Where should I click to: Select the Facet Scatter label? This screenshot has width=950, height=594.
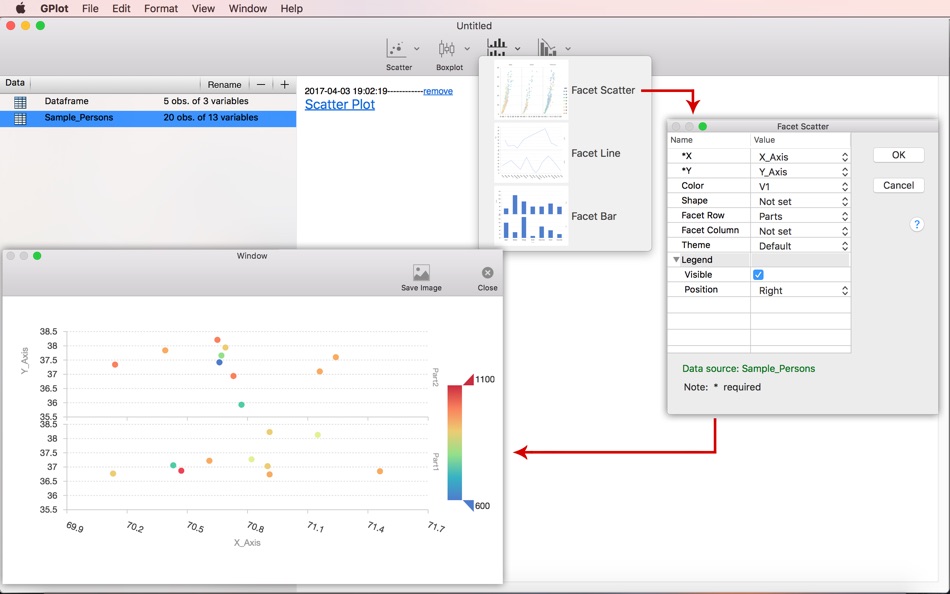pyautogui.click(x=603, y=90)
